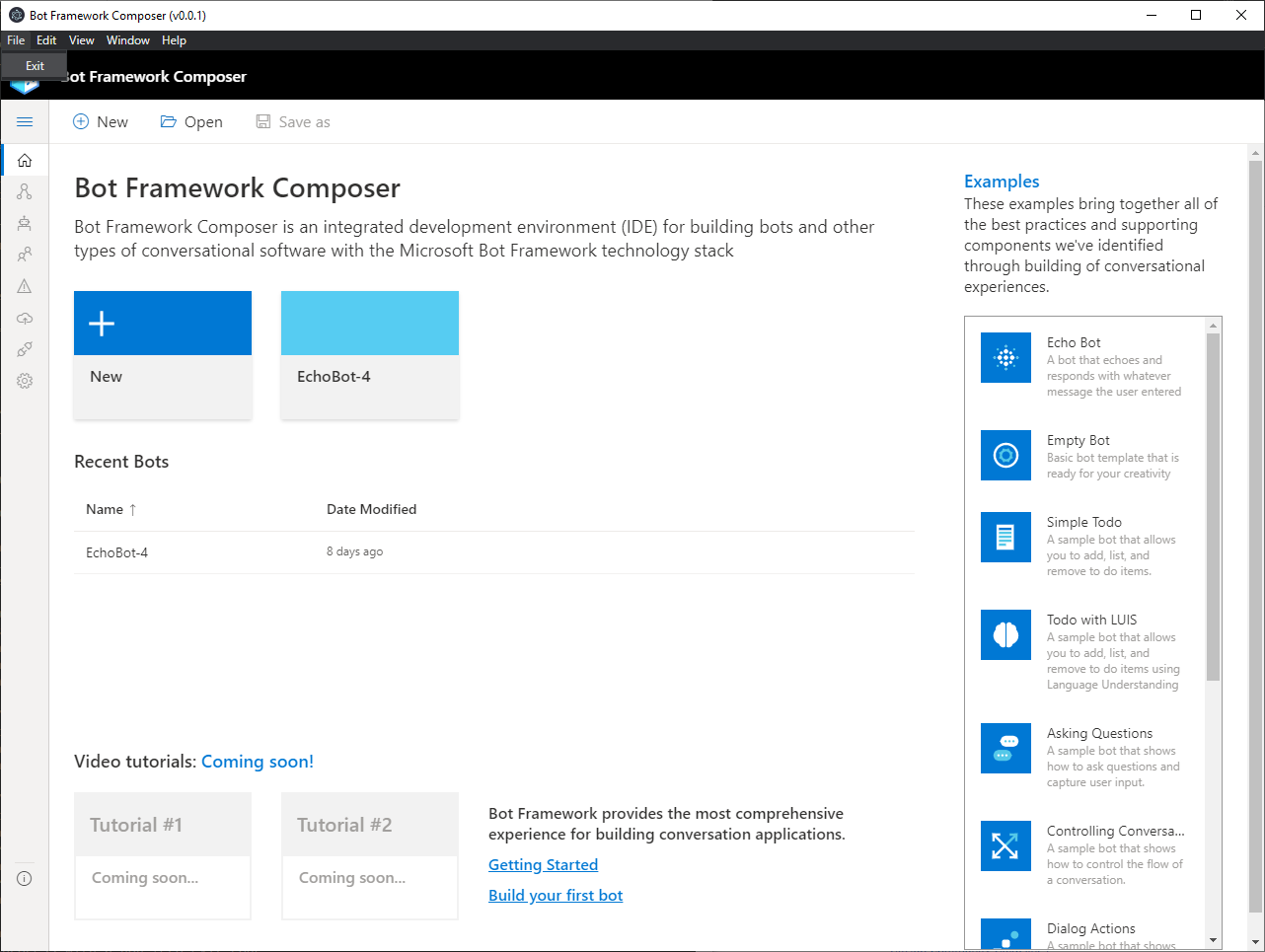Click the Dialog Actions example icon

click(1005, 934)
